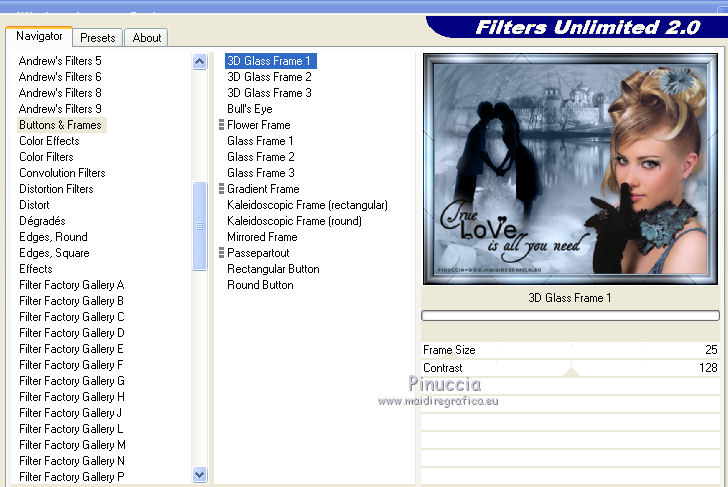Select the Effects category
Screen dimensions: 728x487
tap(36, 269)
